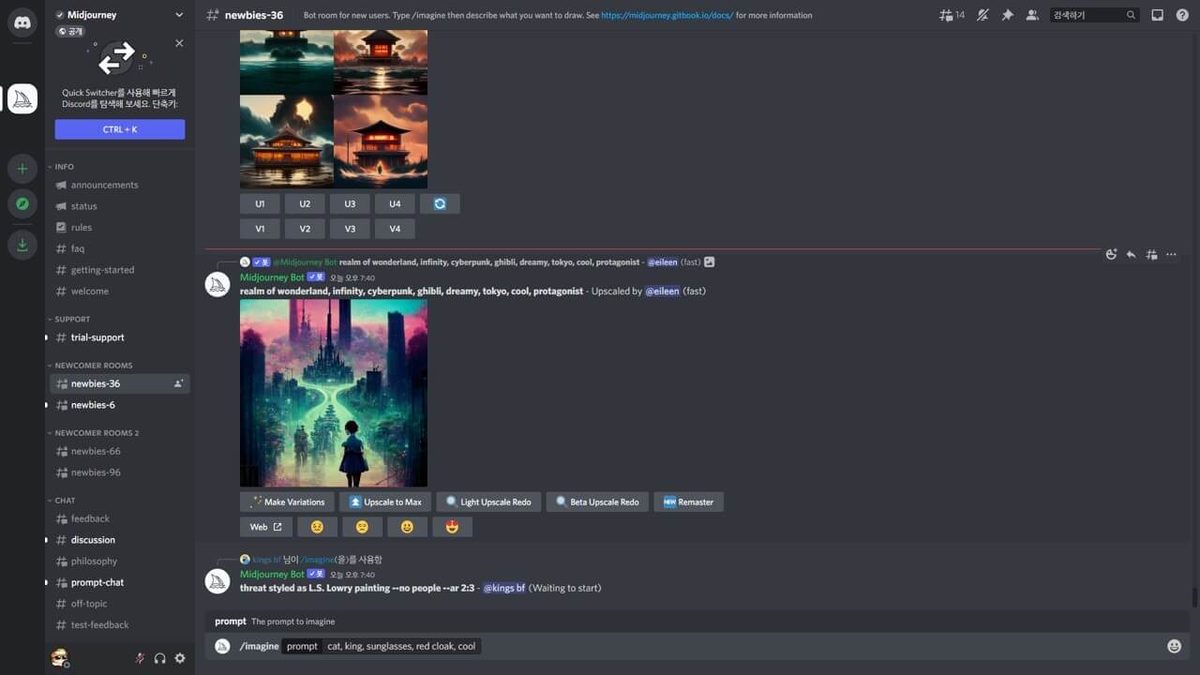1200x675 pixels.
Task: Toggle headphones deafen in user panel
Action: pyautogui.click(x=160, y=658)
